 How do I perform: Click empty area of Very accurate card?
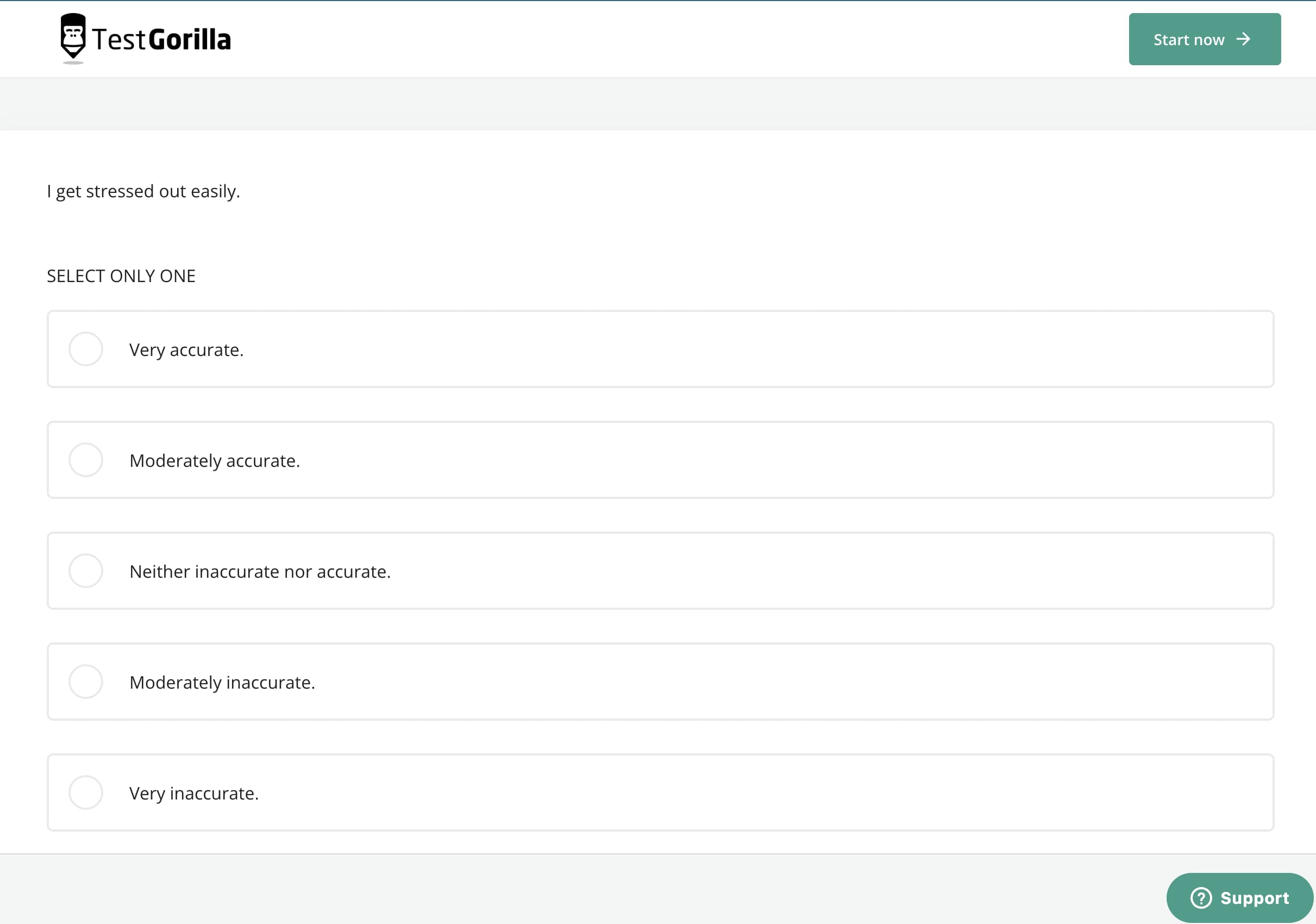coord(745,349)
